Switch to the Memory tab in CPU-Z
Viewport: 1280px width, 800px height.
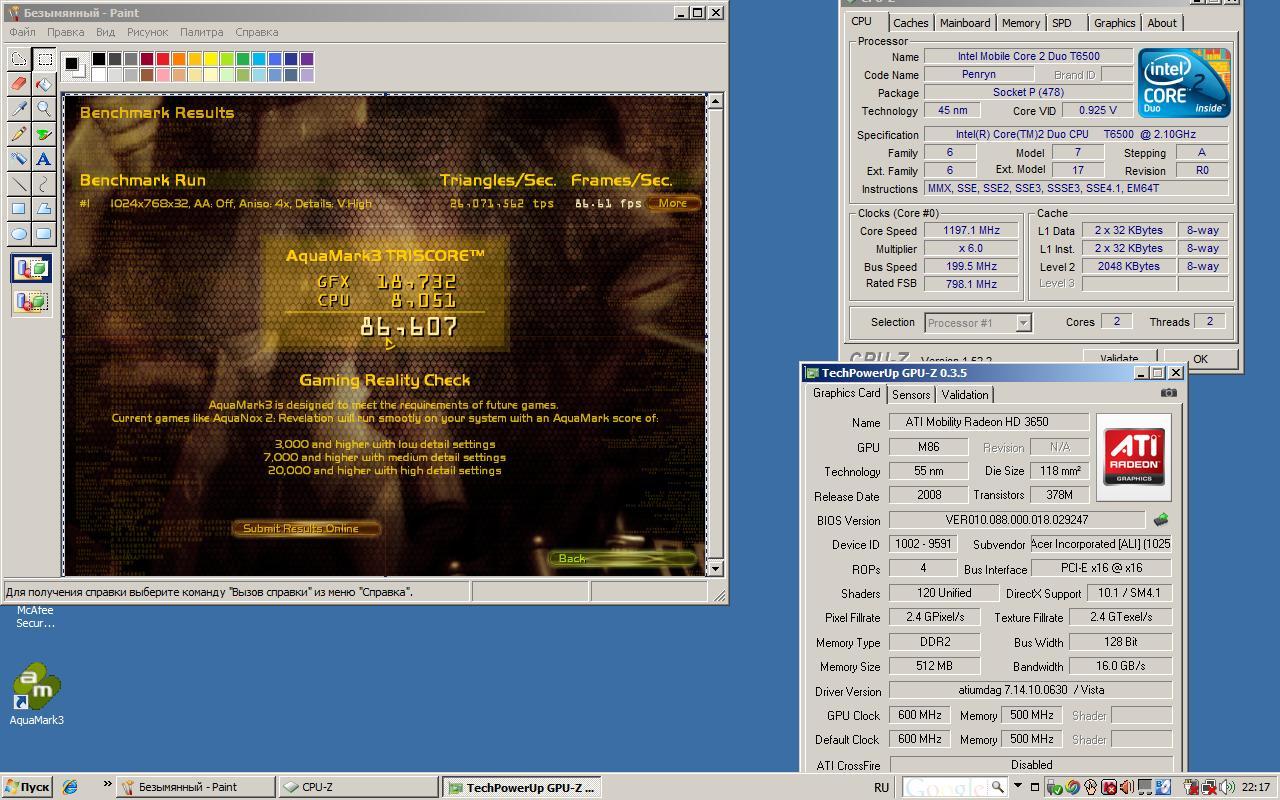coord(1020,23)
